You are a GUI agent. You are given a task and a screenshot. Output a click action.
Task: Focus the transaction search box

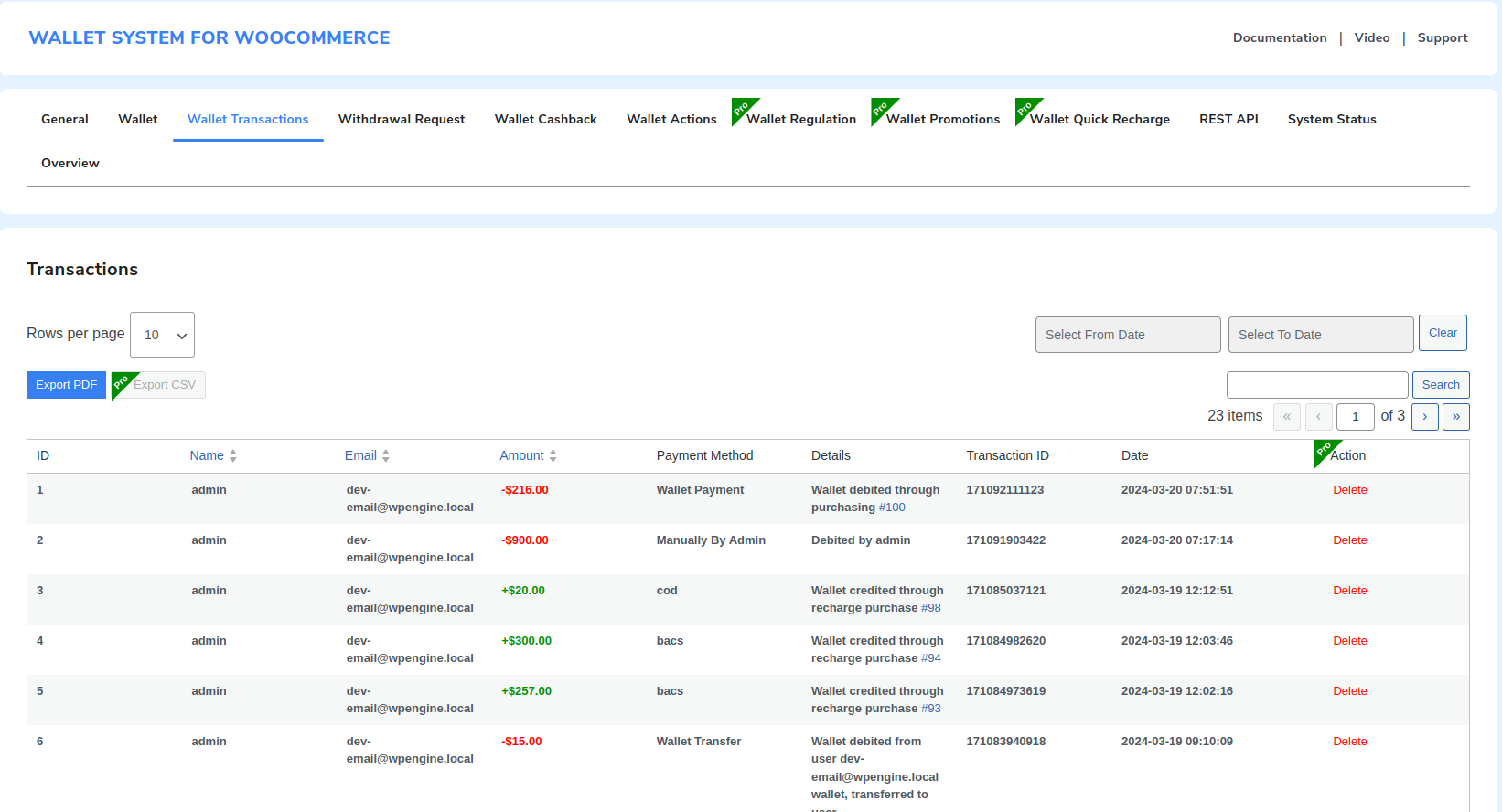(1317, 385)
